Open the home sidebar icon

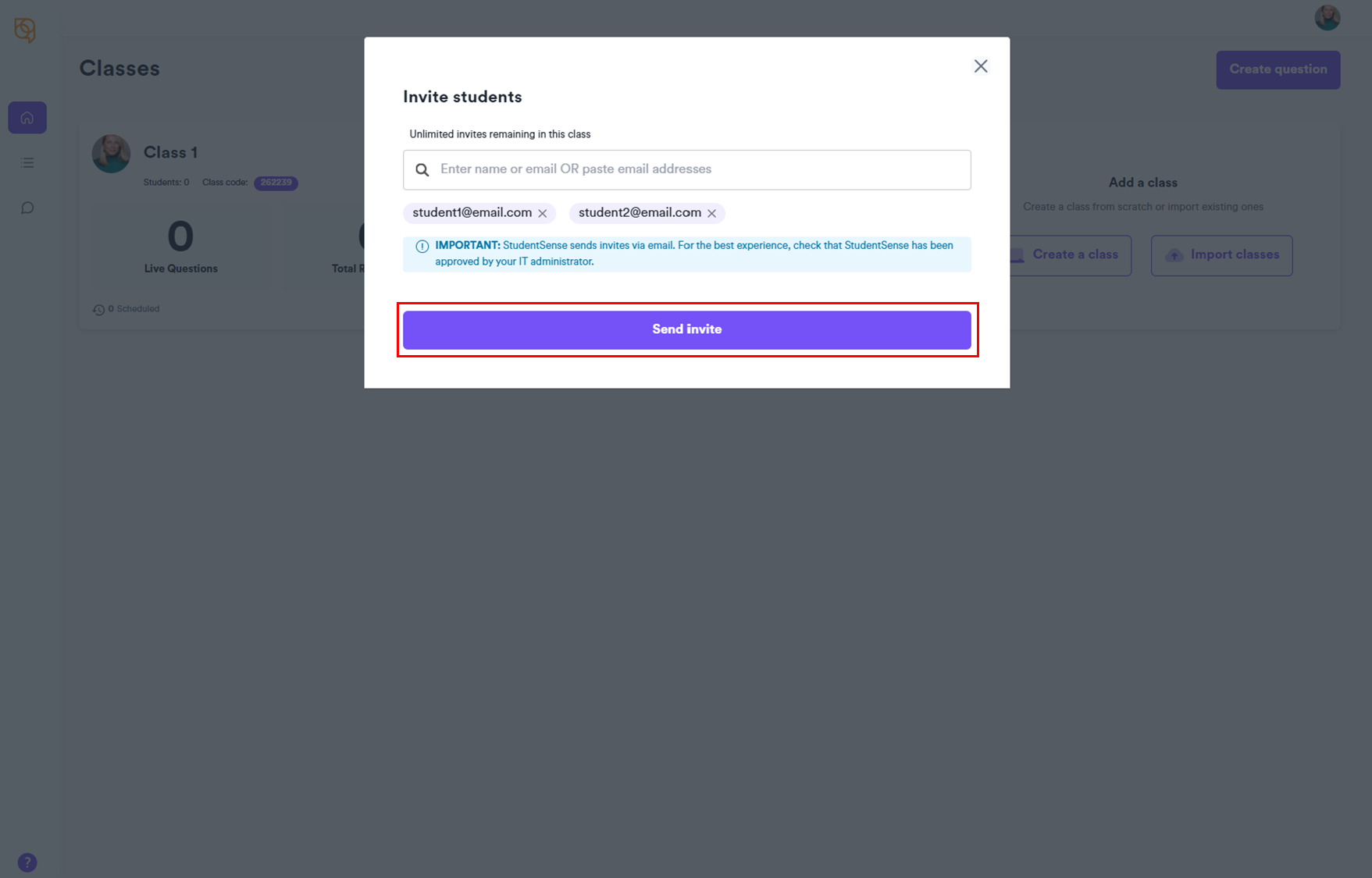pyautogui.click(x=27, y=118)
